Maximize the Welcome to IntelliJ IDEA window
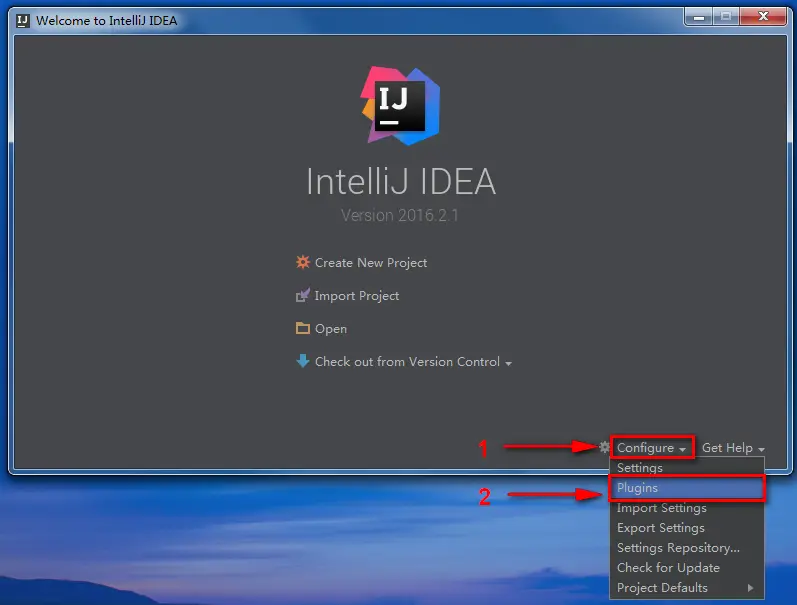This screenshot has height=605, width=797. pos(726,17)
